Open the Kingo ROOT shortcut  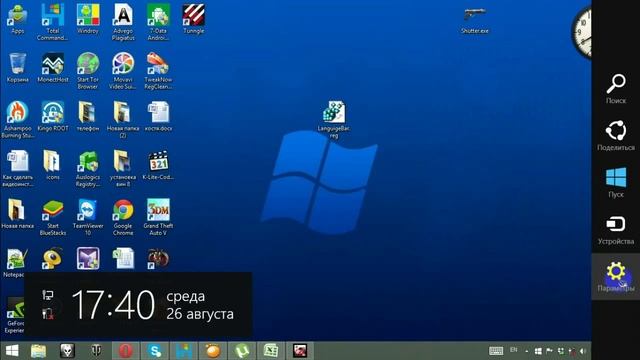tap(53, 117)
